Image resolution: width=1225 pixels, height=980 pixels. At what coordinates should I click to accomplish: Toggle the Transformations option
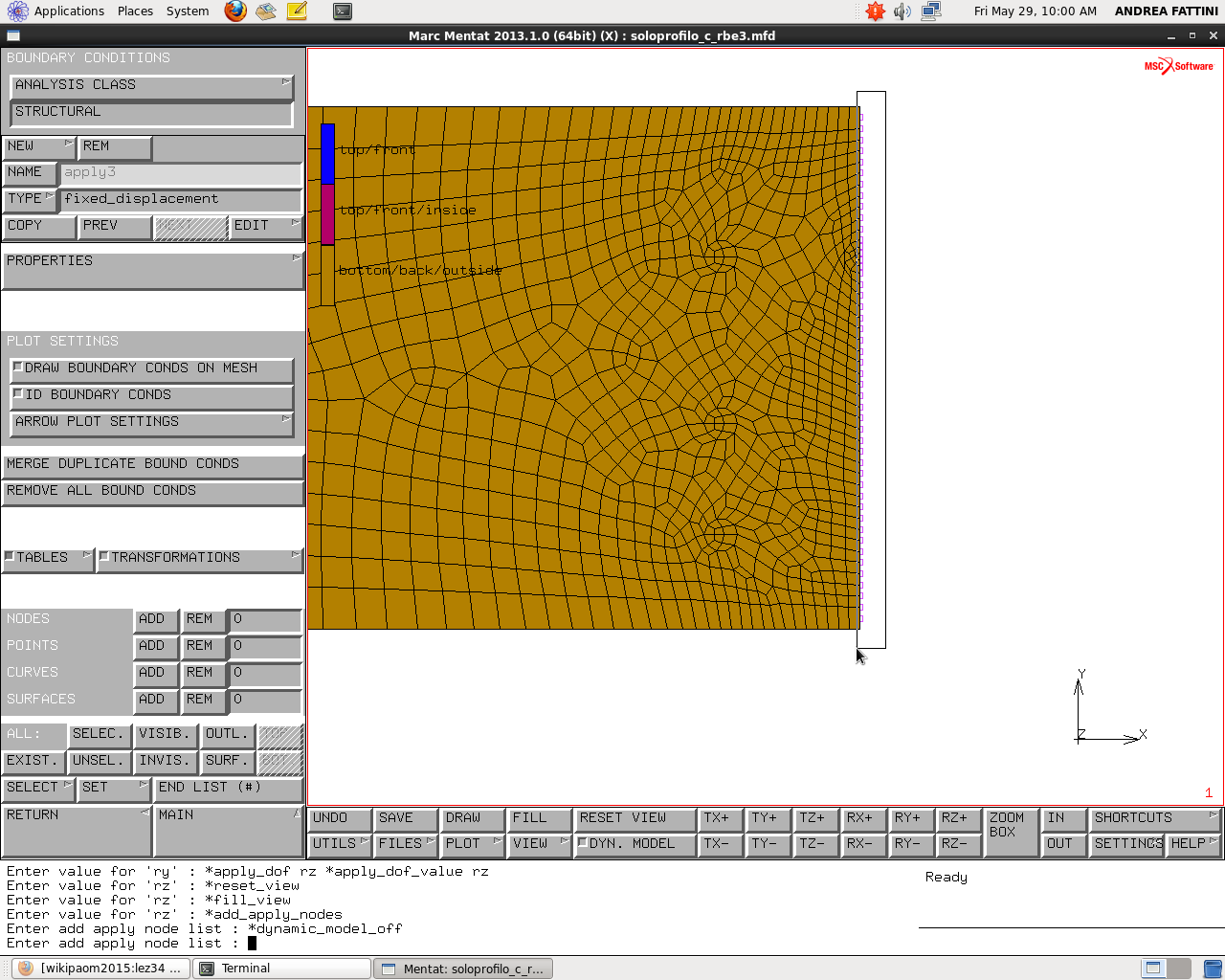(x=200, y=558)
